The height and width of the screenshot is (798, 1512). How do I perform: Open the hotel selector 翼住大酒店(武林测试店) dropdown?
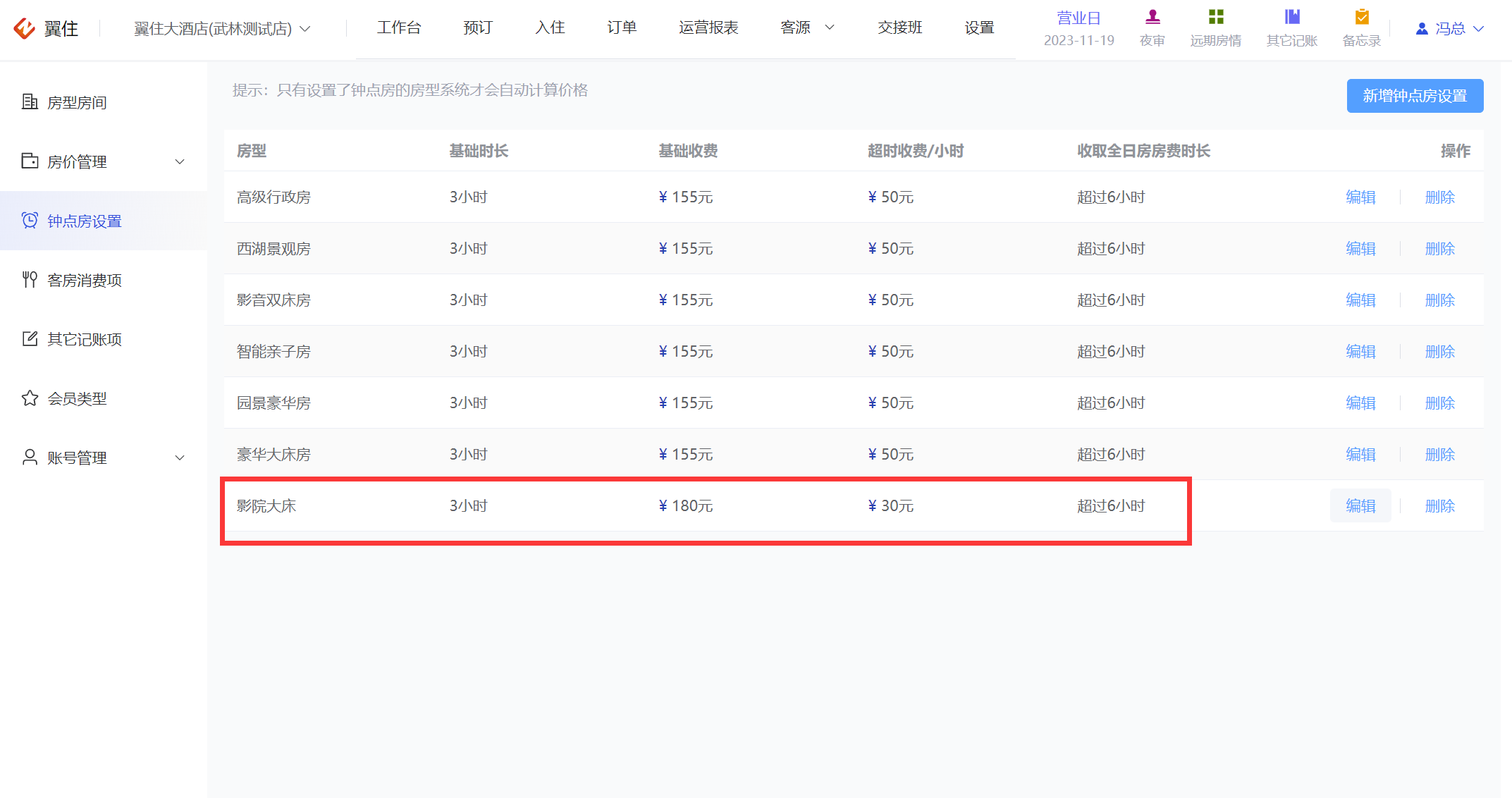point(222,29)
